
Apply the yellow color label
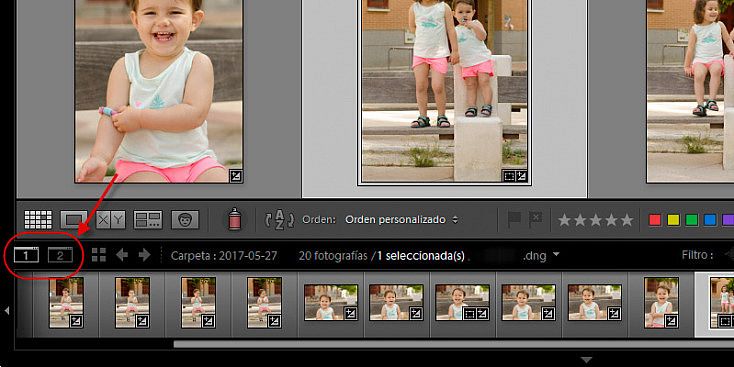[x=673, y=220]
